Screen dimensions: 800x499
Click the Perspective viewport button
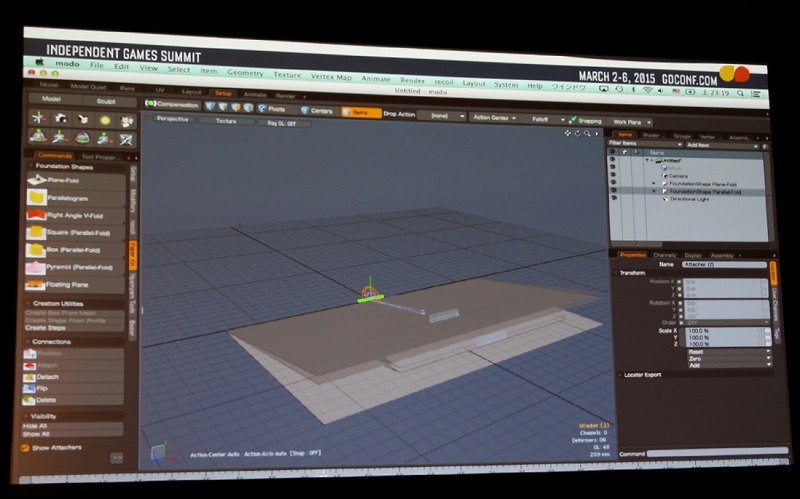172,119
